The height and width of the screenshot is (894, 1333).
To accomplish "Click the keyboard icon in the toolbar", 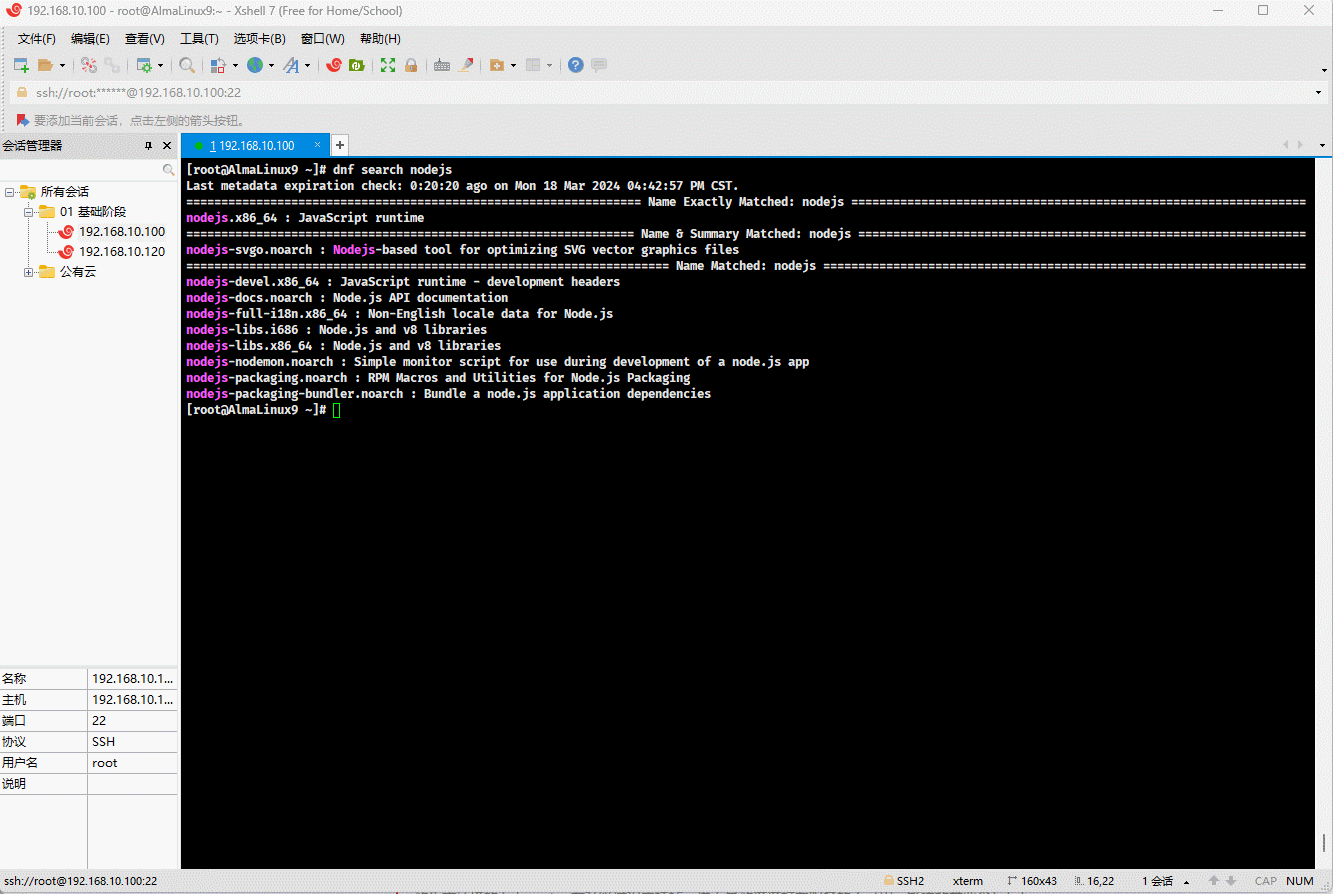I will tap(441, 65).
